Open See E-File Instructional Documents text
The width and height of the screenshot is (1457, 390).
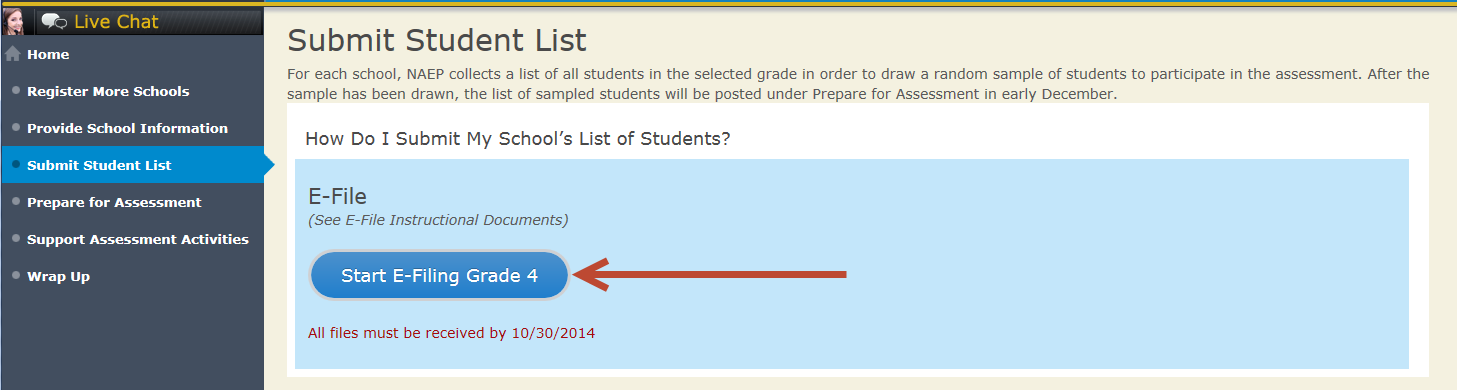coord(438,220)
